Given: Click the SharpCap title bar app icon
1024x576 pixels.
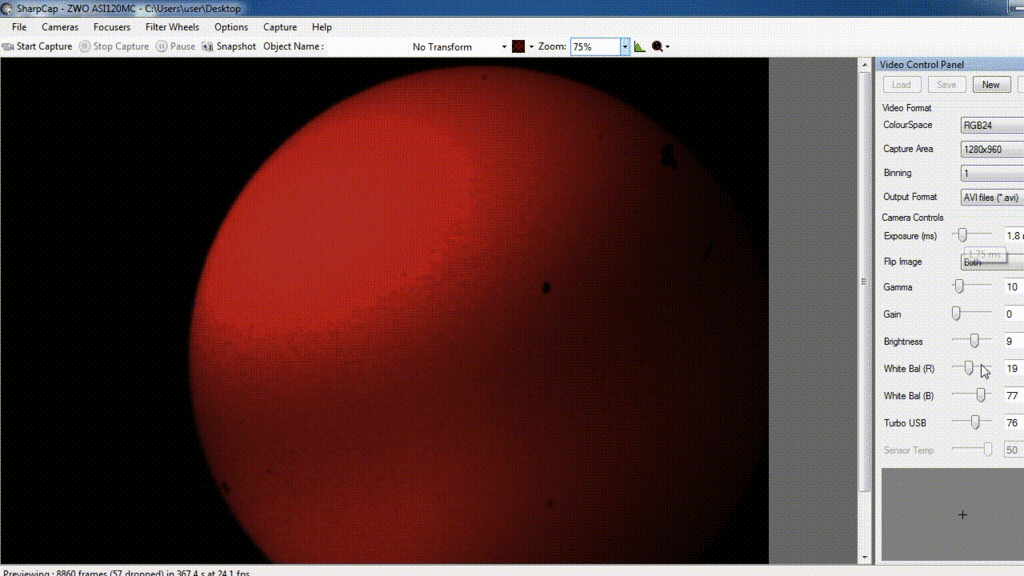Looking at the screenshot, I should pos(7,8).
